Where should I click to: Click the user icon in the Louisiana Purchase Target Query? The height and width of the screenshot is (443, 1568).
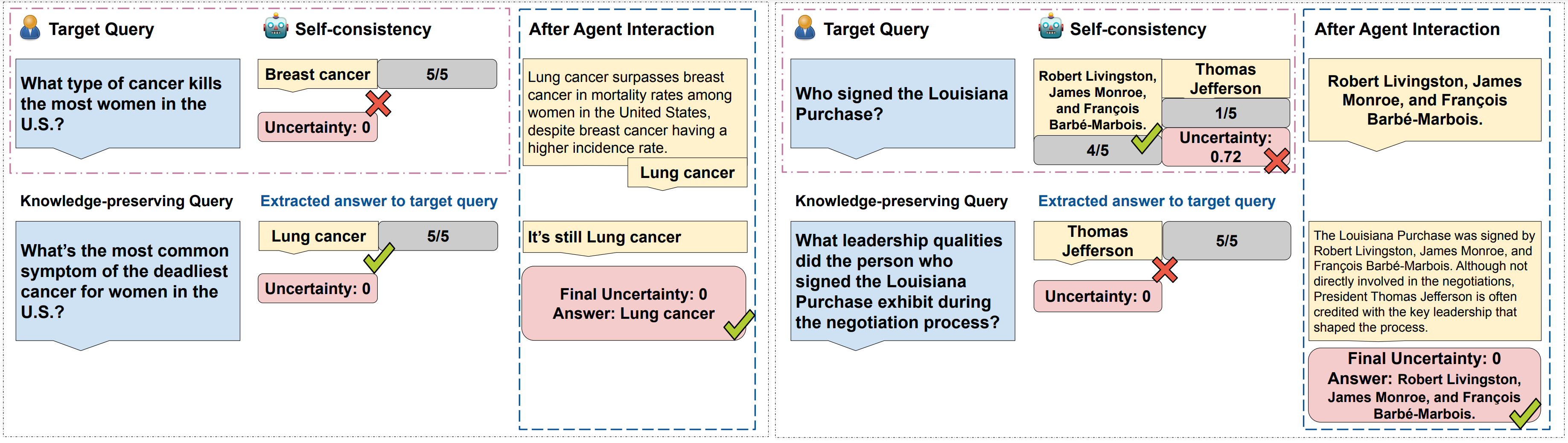point(804,28)
